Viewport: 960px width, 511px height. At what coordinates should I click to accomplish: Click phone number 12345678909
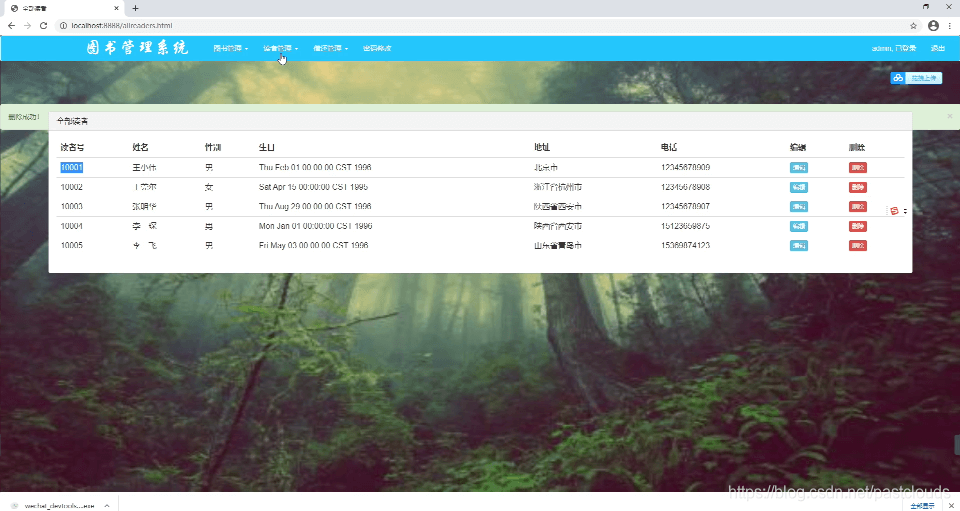click(685, 168)
